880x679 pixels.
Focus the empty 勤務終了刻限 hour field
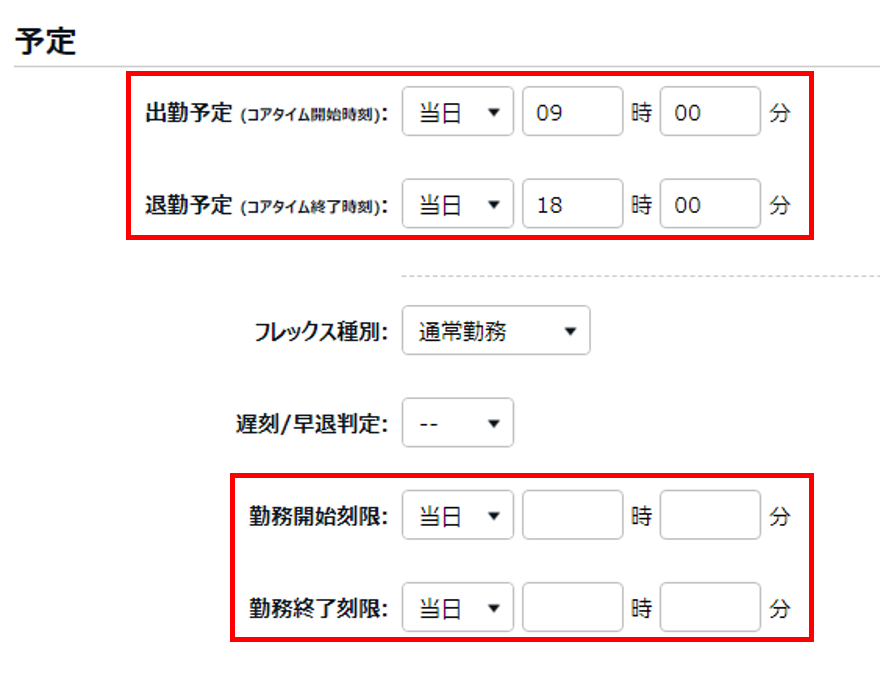point(572,607)
